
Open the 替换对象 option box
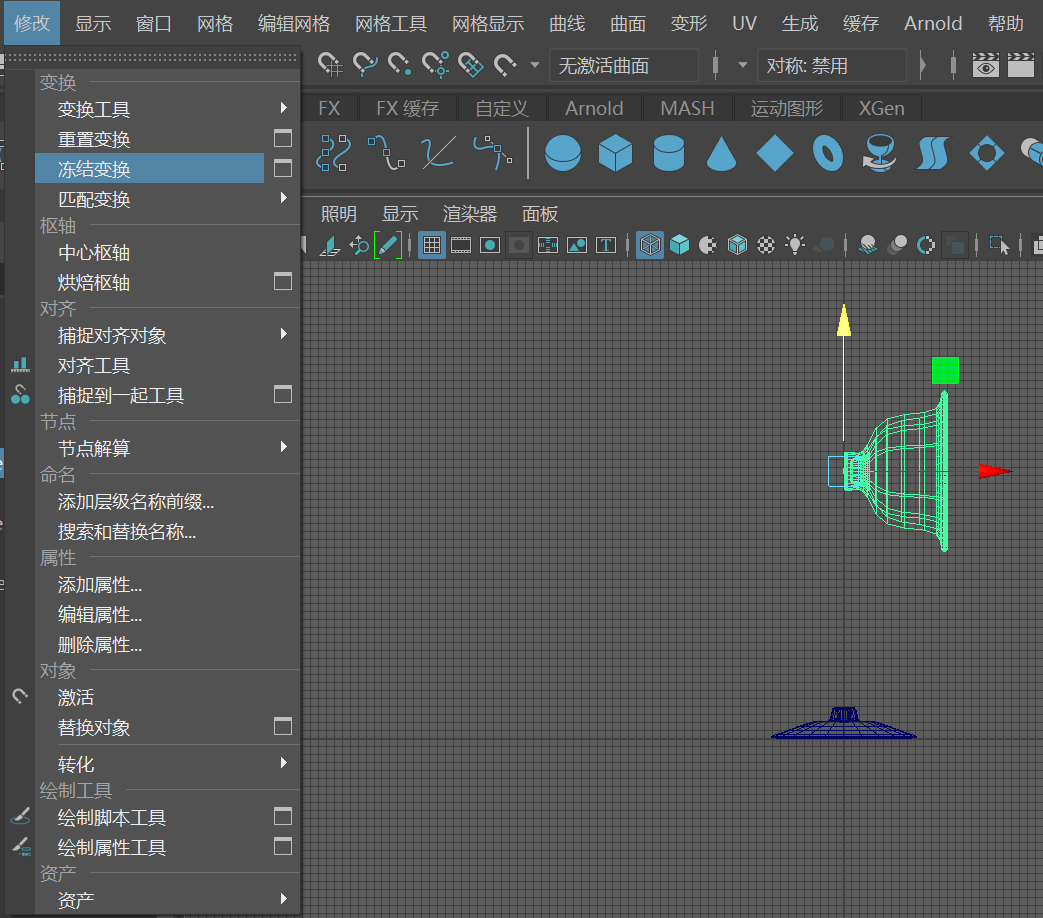[283, 726]
